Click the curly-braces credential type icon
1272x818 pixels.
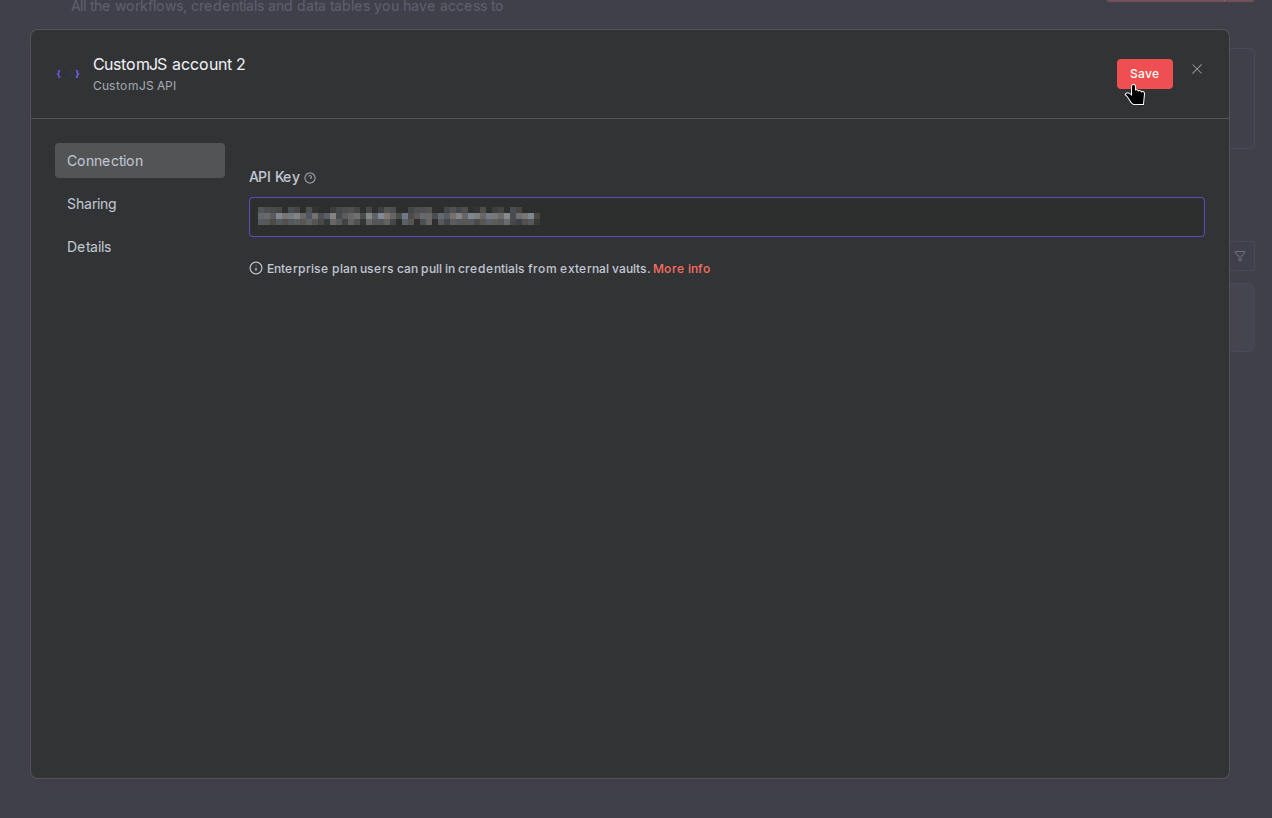pyautogui.click(x=67, y=73)
